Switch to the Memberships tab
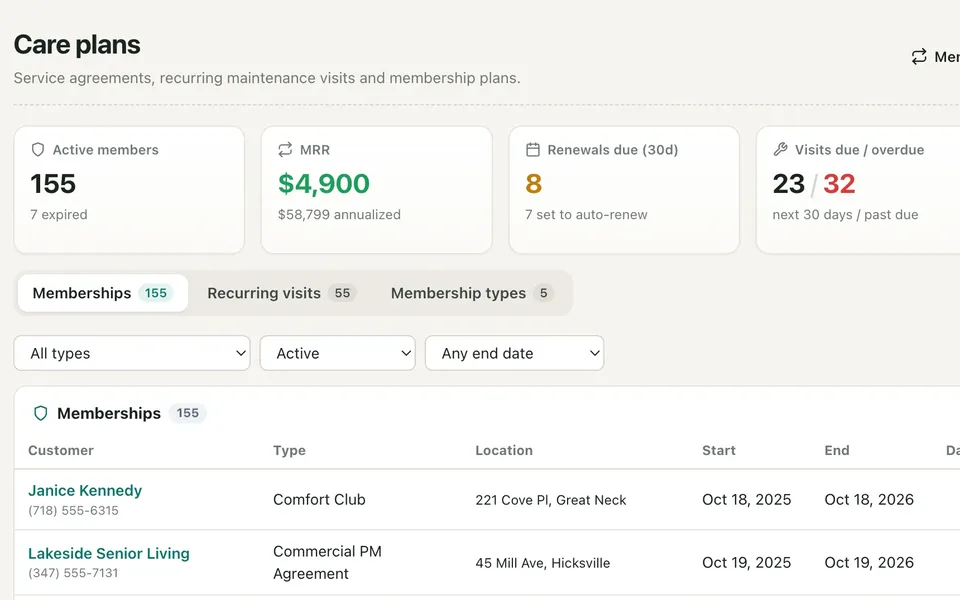The height and width of the screenshot is (600, 960). click(x=103, y=293)
